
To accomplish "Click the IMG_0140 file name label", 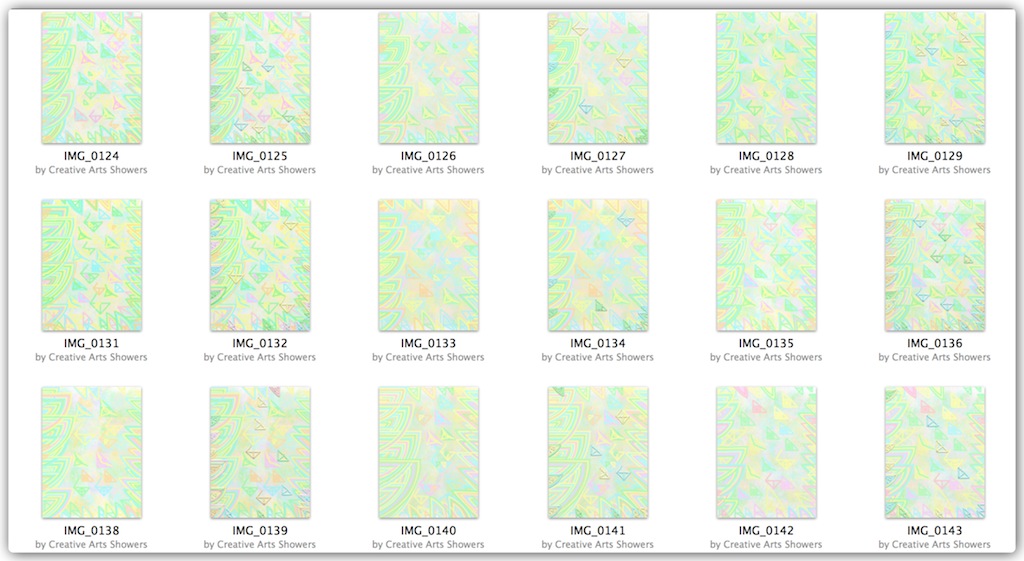I will (x=428, y=531).
